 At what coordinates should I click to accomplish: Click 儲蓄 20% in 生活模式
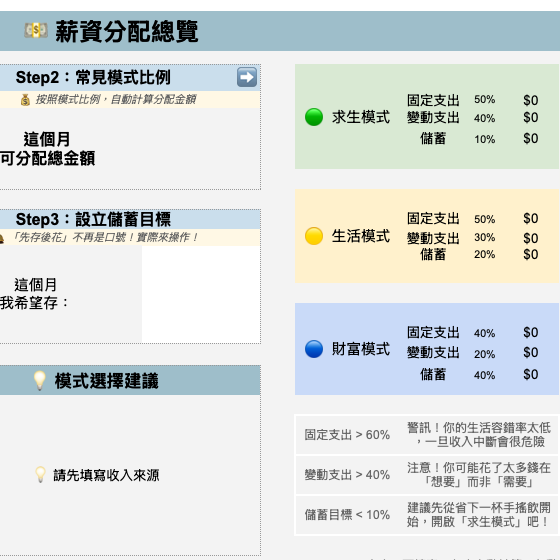point(458,254)
